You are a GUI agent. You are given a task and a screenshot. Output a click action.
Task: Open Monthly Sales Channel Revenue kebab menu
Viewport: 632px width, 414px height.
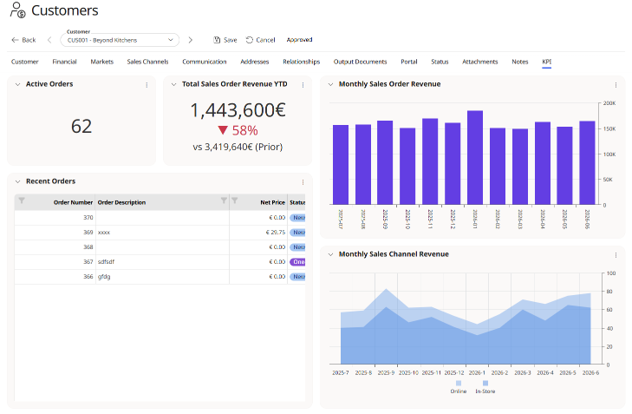tap(615, 255)
